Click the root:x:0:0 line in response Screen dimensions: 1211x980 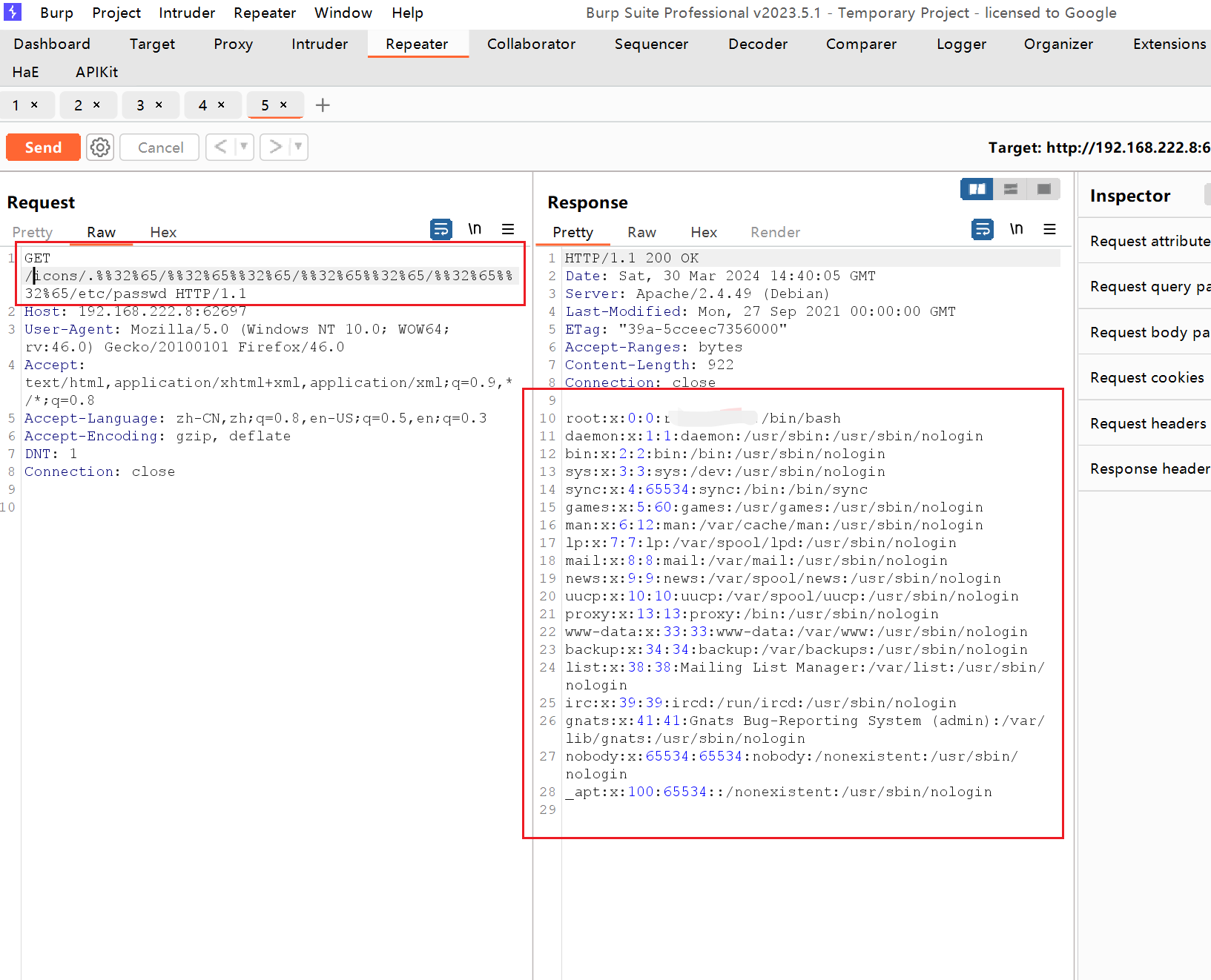click(x=703, y=418)
